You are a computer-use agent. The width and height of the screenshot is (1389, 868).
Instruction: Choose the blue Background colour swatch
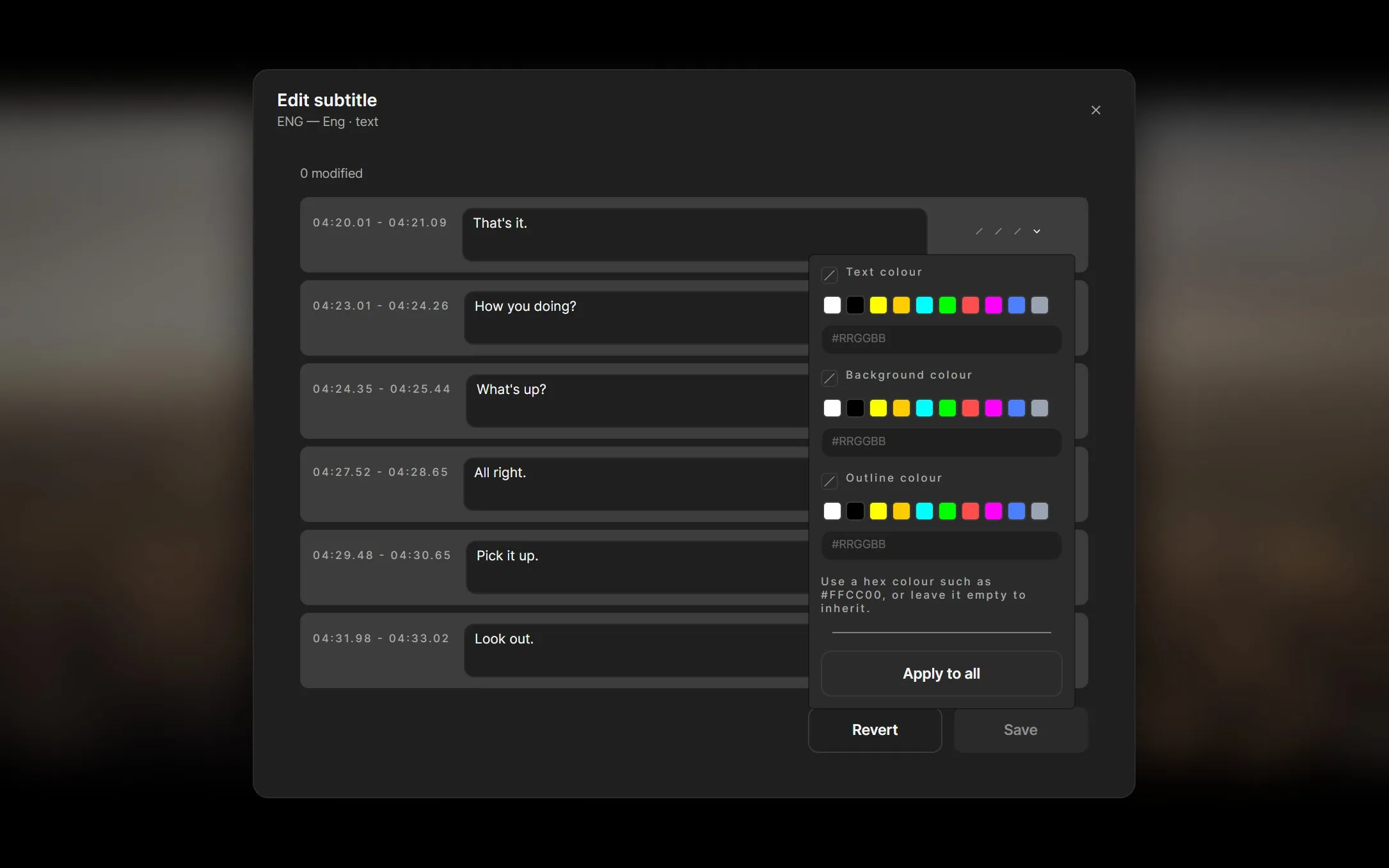coord(1017,408)
